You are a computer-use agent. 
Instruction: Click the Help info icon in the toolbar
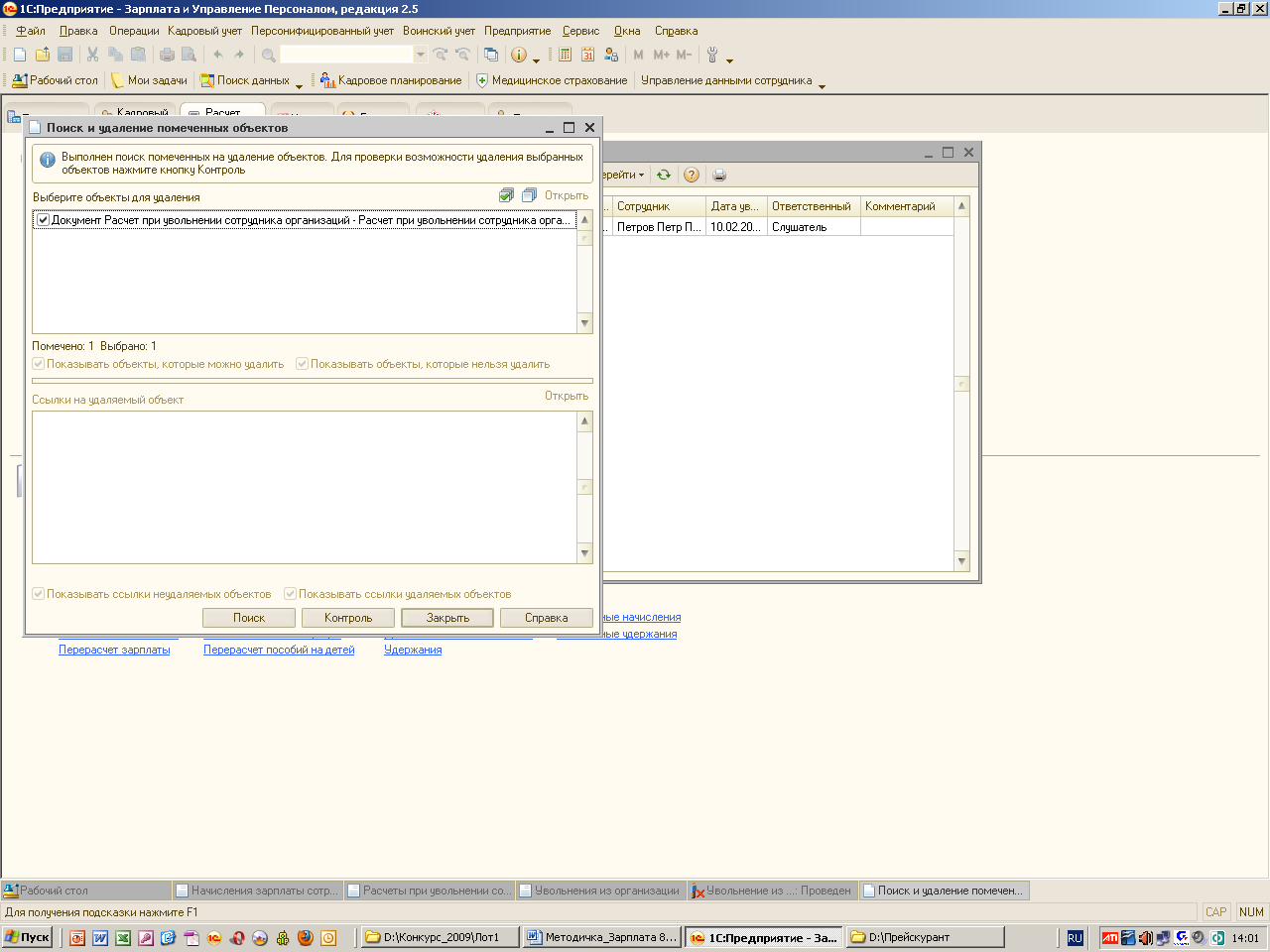click(518, 55)
